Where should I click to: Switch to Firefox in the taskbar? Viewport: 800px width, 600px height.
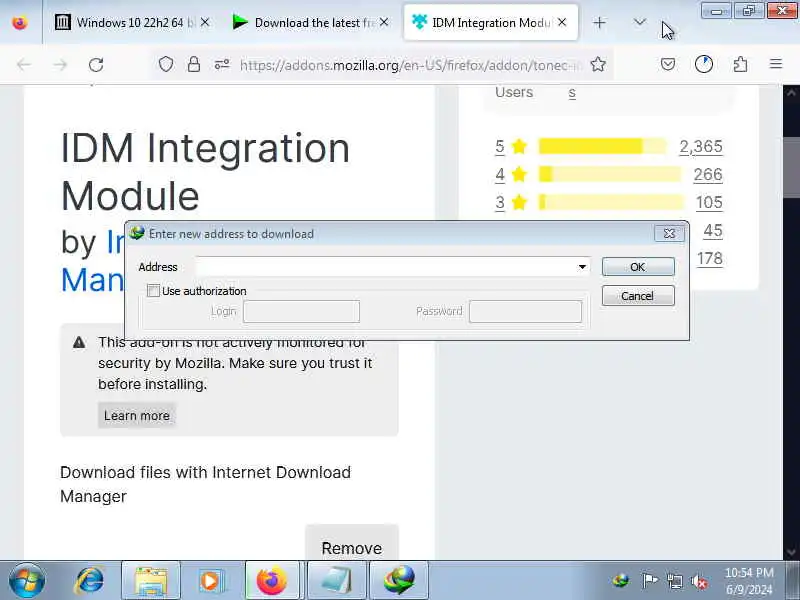(273, 581)
